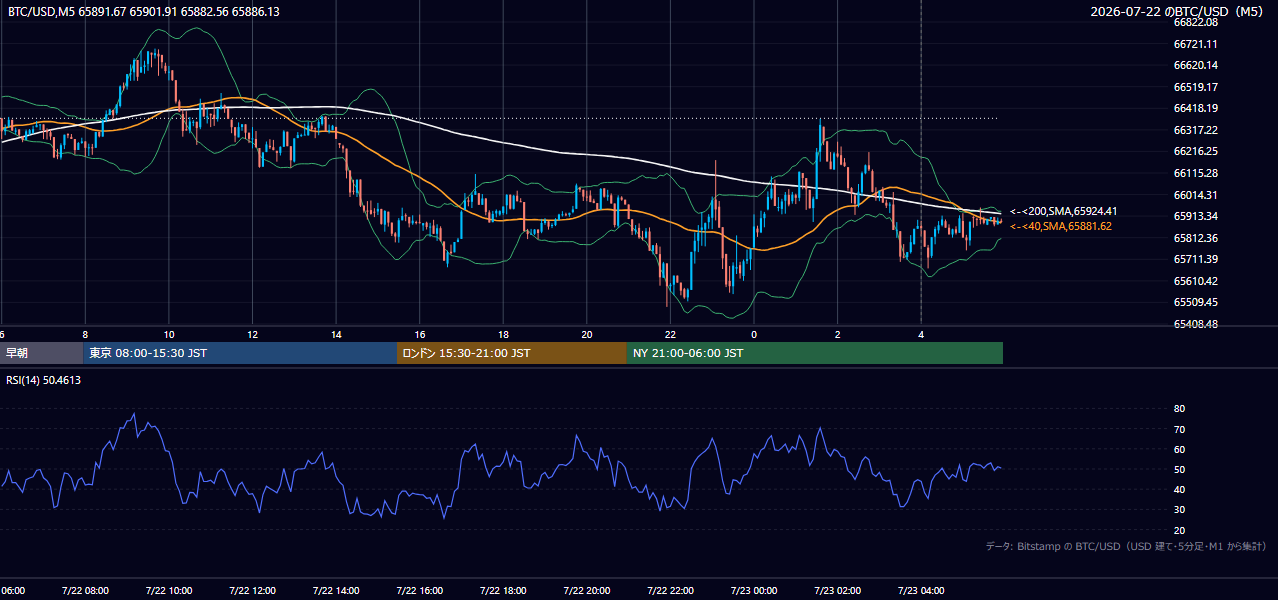Click the 200 SMA label 65924.41
Image resolution: width=1278 pixels, height=600 pixels.
pyautogui.click(x=1063, y=212)
